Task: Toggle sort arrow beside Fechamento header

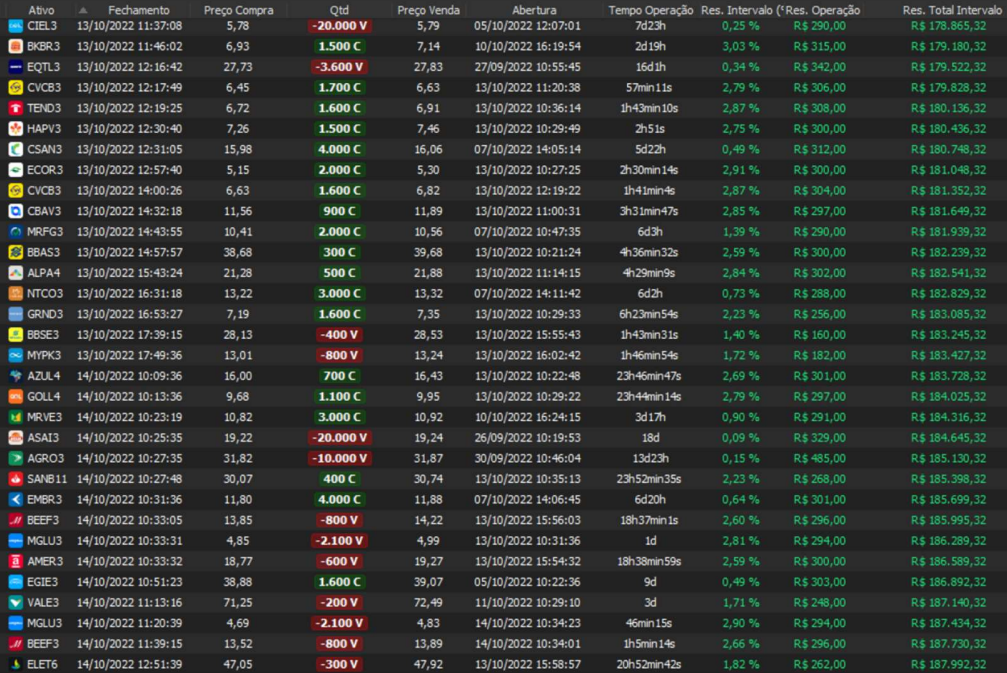Action: tap(84, 9)
